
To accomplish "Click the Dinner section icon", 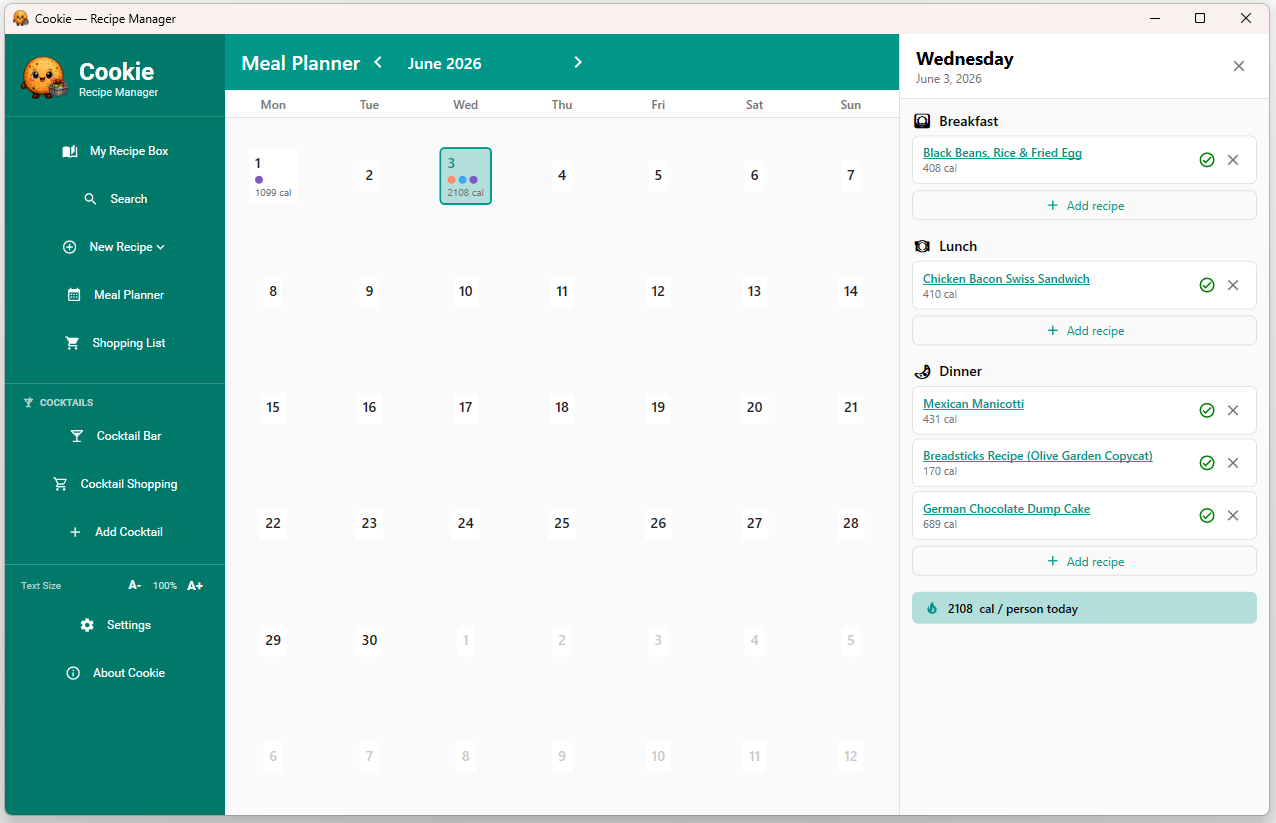I will coord(923,371).
